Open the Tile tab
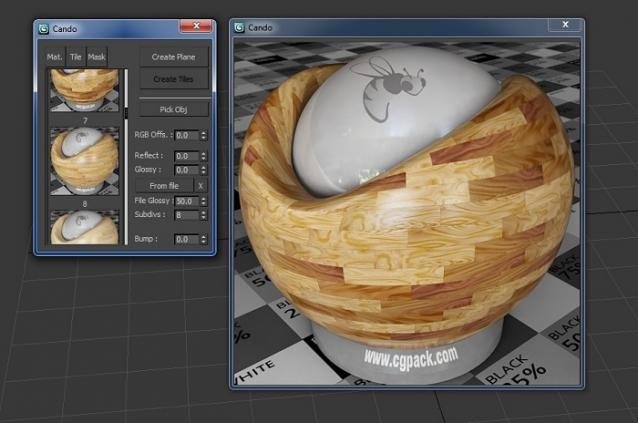Image resolution: width=638 pixels, height=423 pixels. [76, 57]
